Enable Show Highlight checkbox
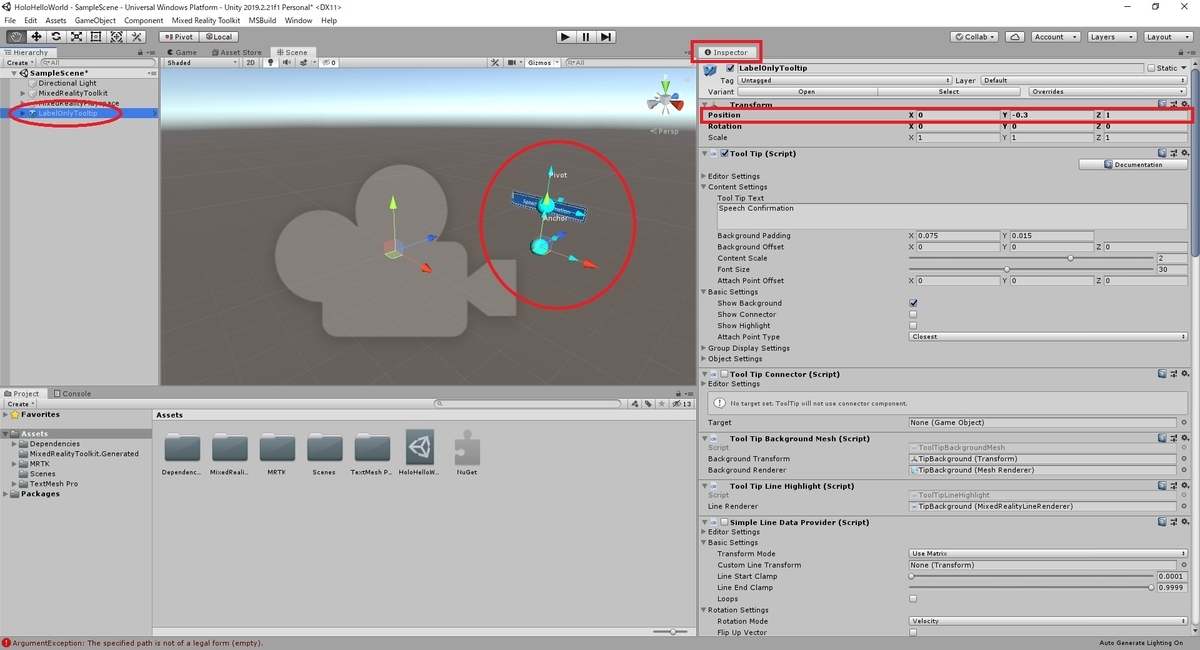The image size is (1200, 650). click(913, 325)
